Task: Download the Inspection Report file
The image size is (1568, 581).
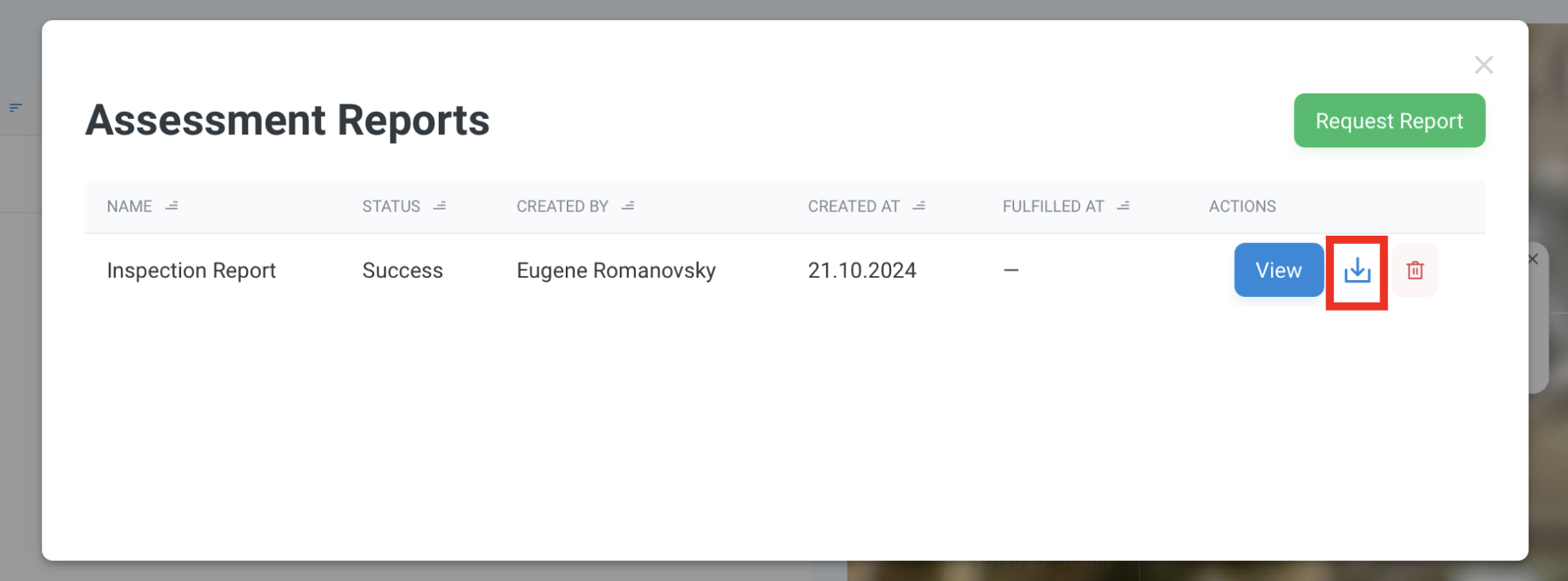Action: pos(1357,270)
